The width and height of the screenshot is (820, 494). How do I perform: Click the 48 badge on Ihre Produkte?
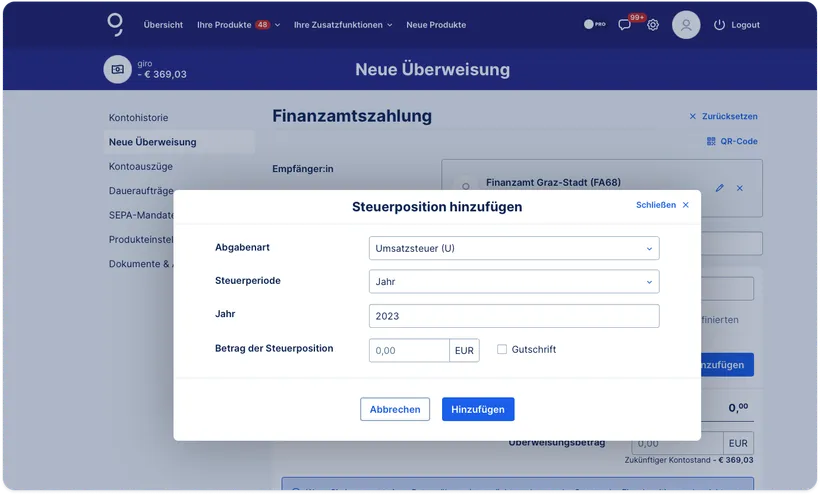tap(263, 25)
